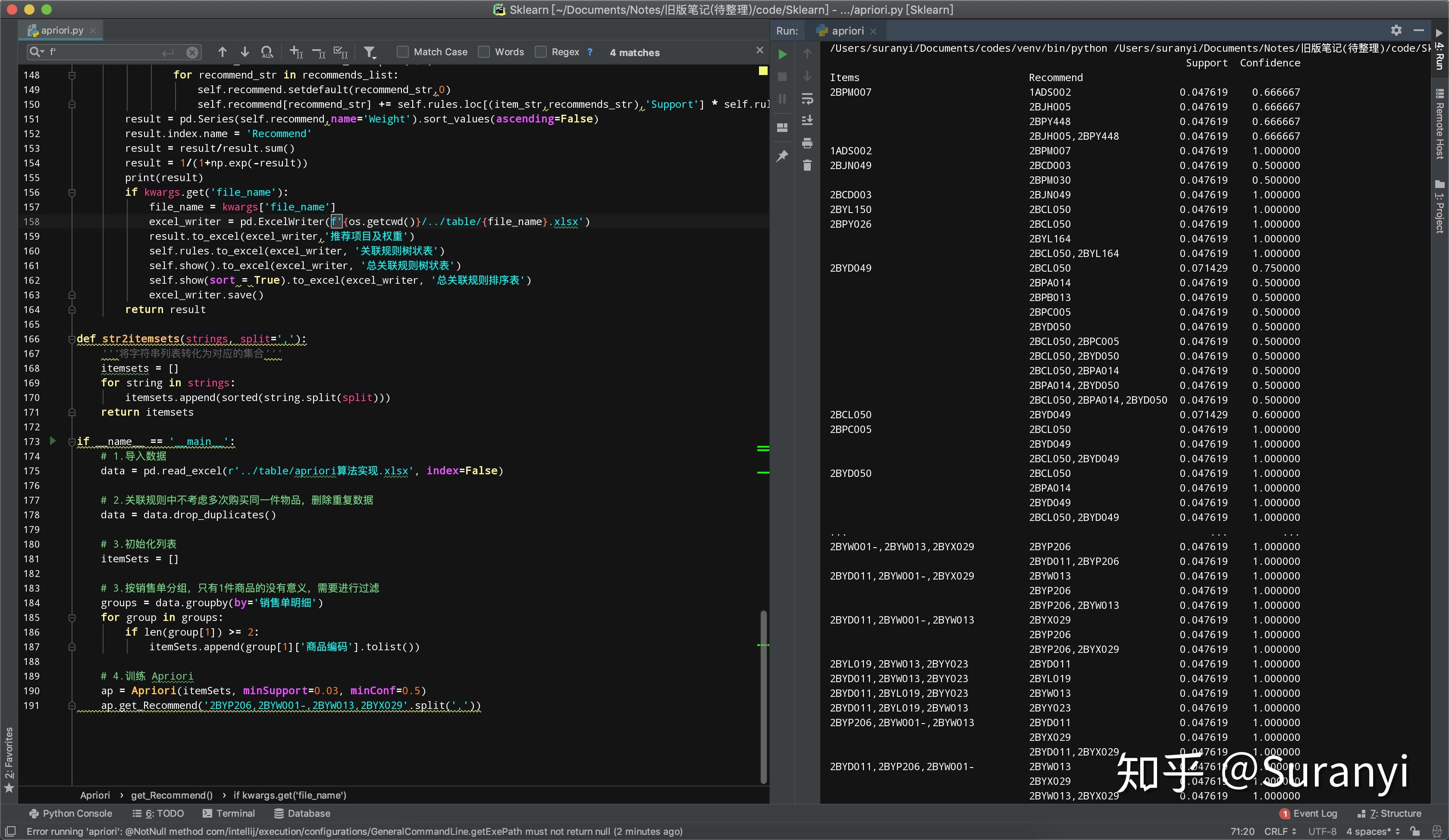This screenshot has height=840, width=1449.
Task: Click the Print console output icon
Action: tap(807, 143)
